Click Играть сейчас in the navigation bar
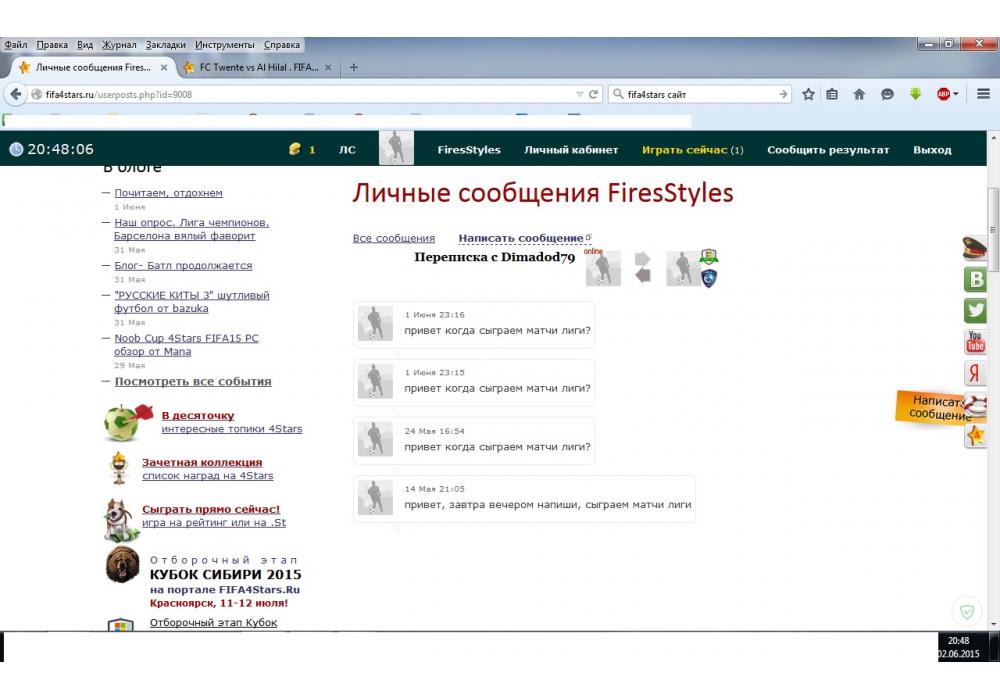 point(685,150)
